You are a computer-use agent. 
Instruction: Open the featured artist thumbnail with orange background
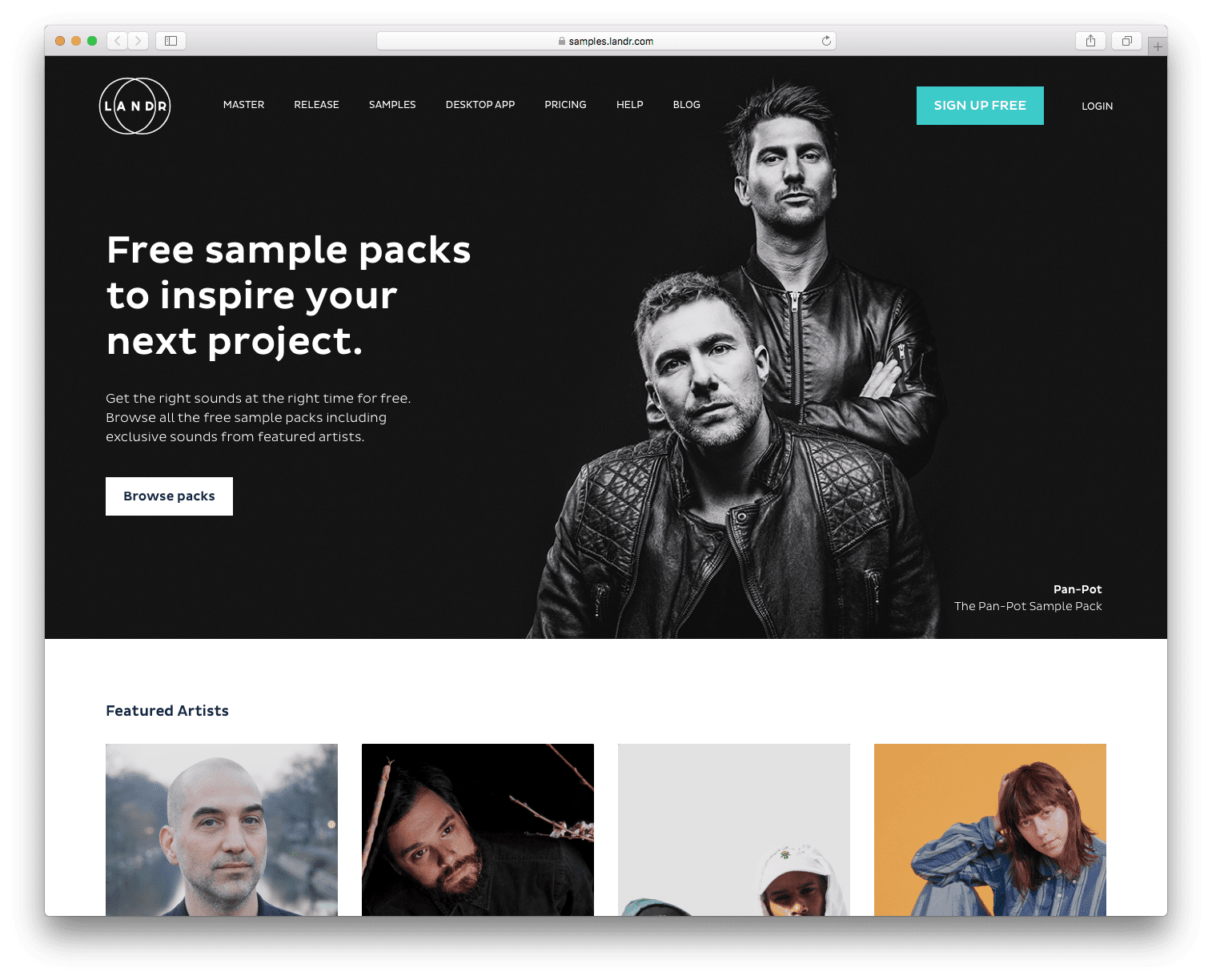[990, 829]
